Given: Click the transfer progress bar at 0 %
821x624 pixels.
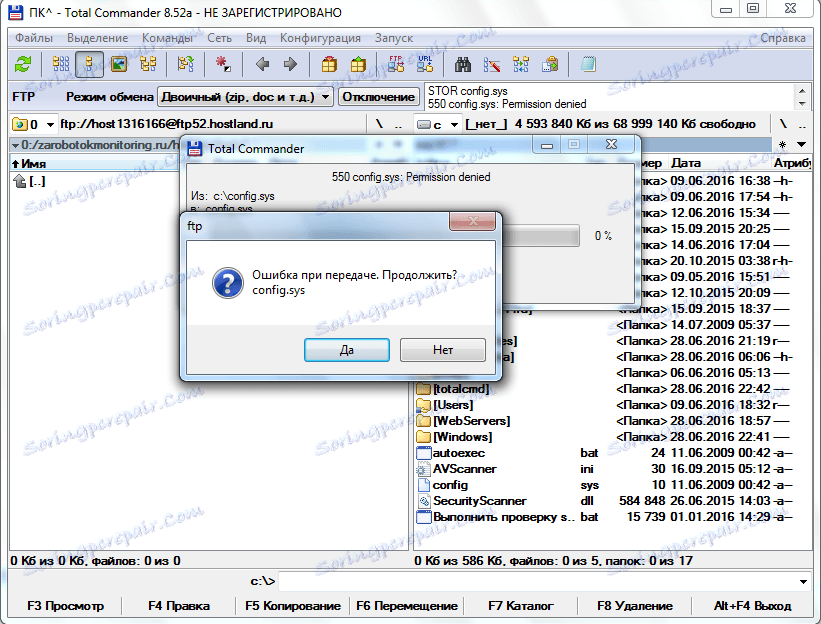Looking at the screenshot, I should click(x=539, y=236).
